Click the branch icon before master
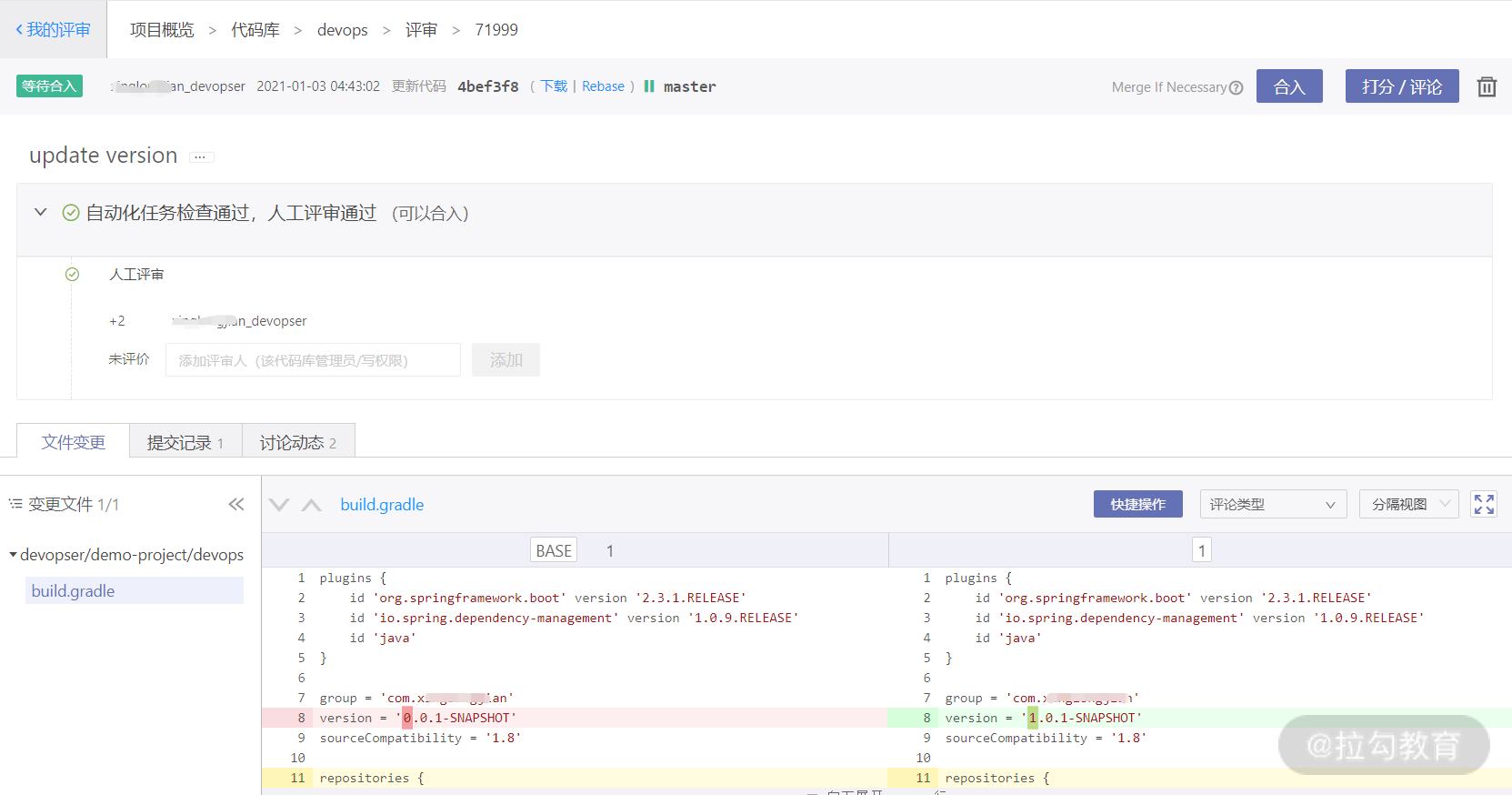 coord(649,86)
